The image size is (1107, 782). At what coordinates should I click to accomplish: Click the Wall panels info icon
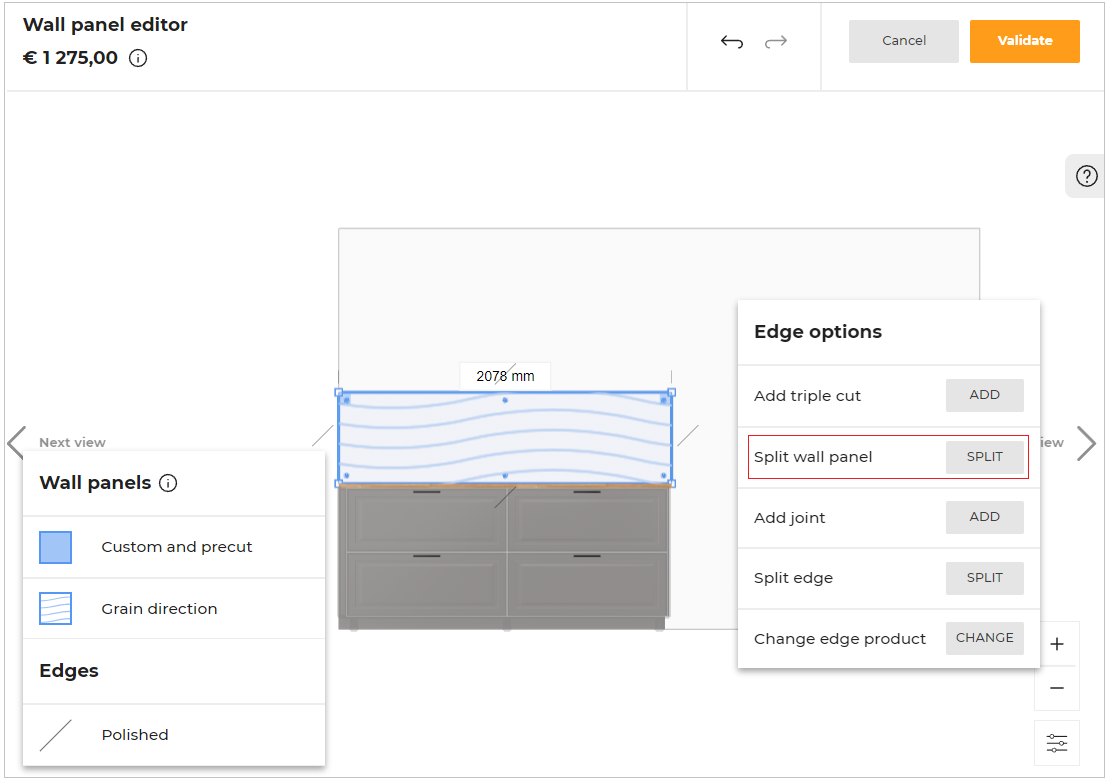pyautogui.click(x=168, y=483)
